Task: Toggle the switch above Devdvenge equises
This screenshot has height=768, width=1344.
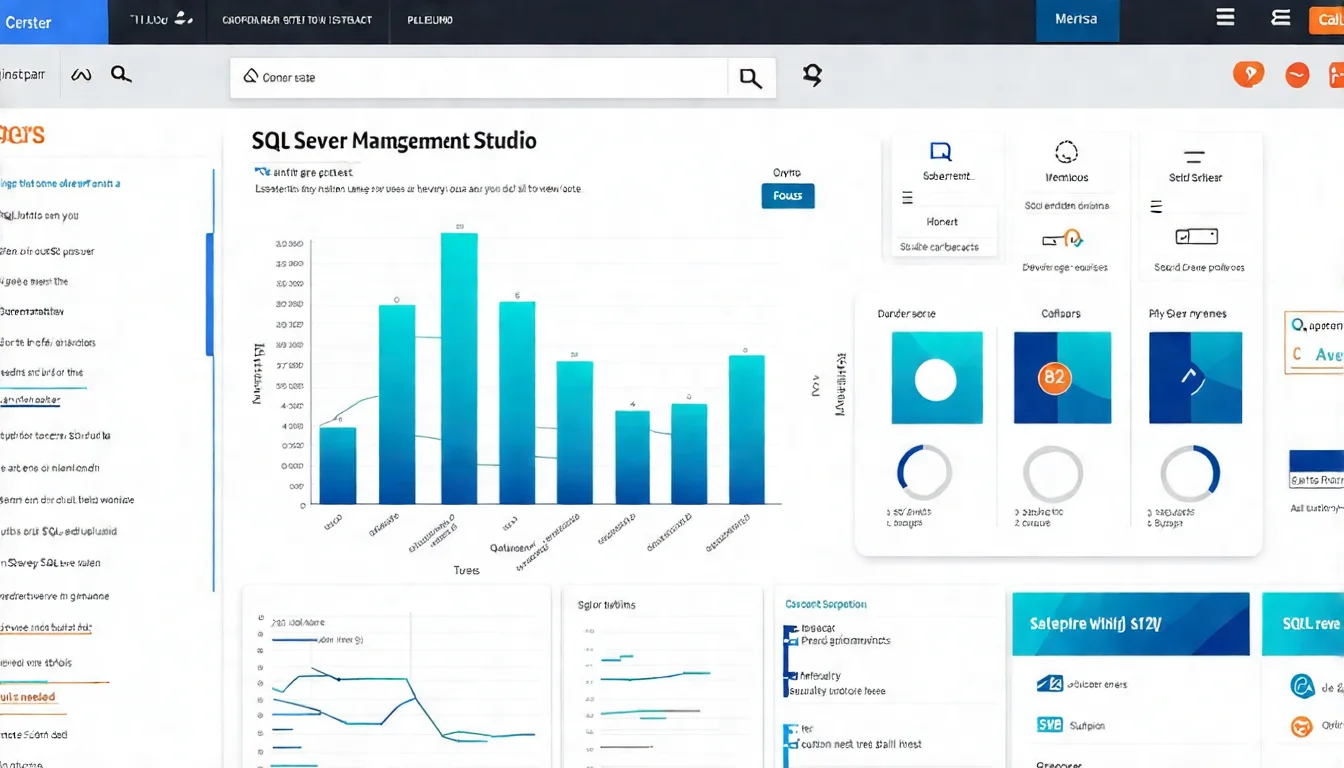Action: click(x=1061, y=239)
